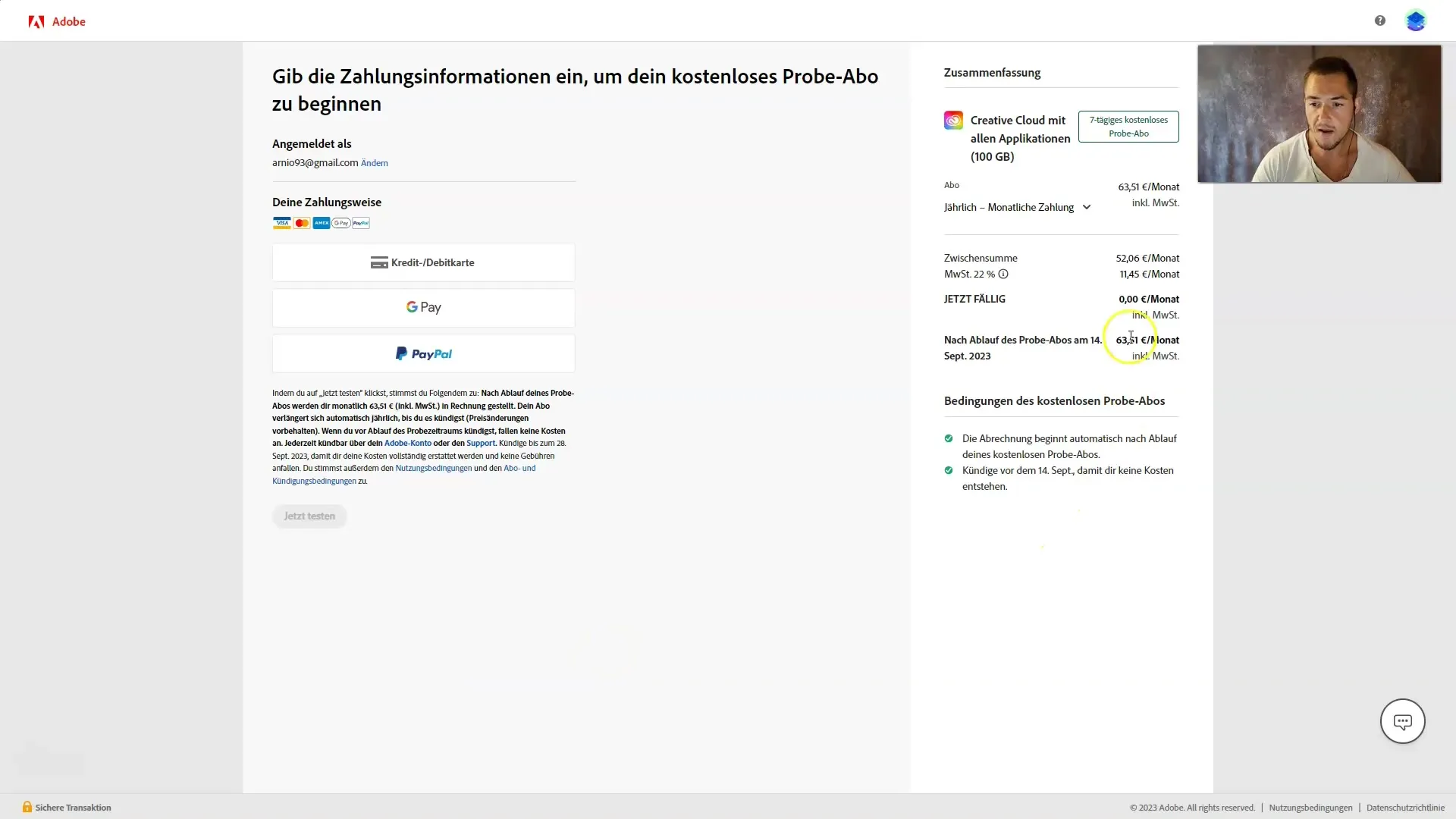Image resolution: width=1456 pixels, height=819 pixels.
Task: Click the Creative Cloud app icon
Action: point(953,120)
